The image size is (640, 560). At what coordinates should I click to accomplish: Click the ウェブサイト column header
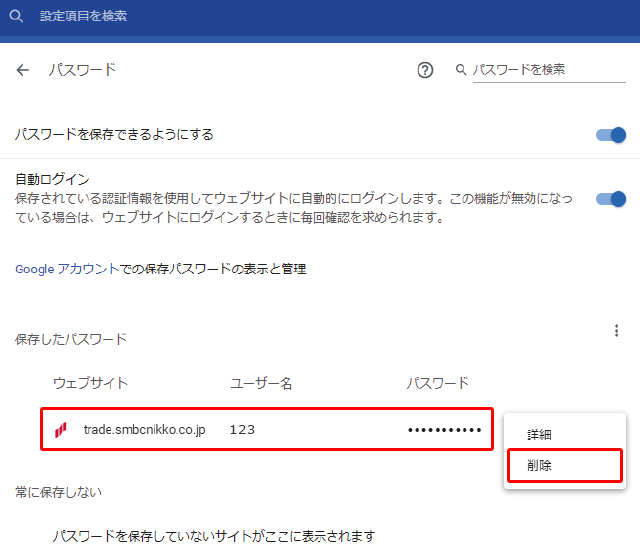[x=90, y=383]
